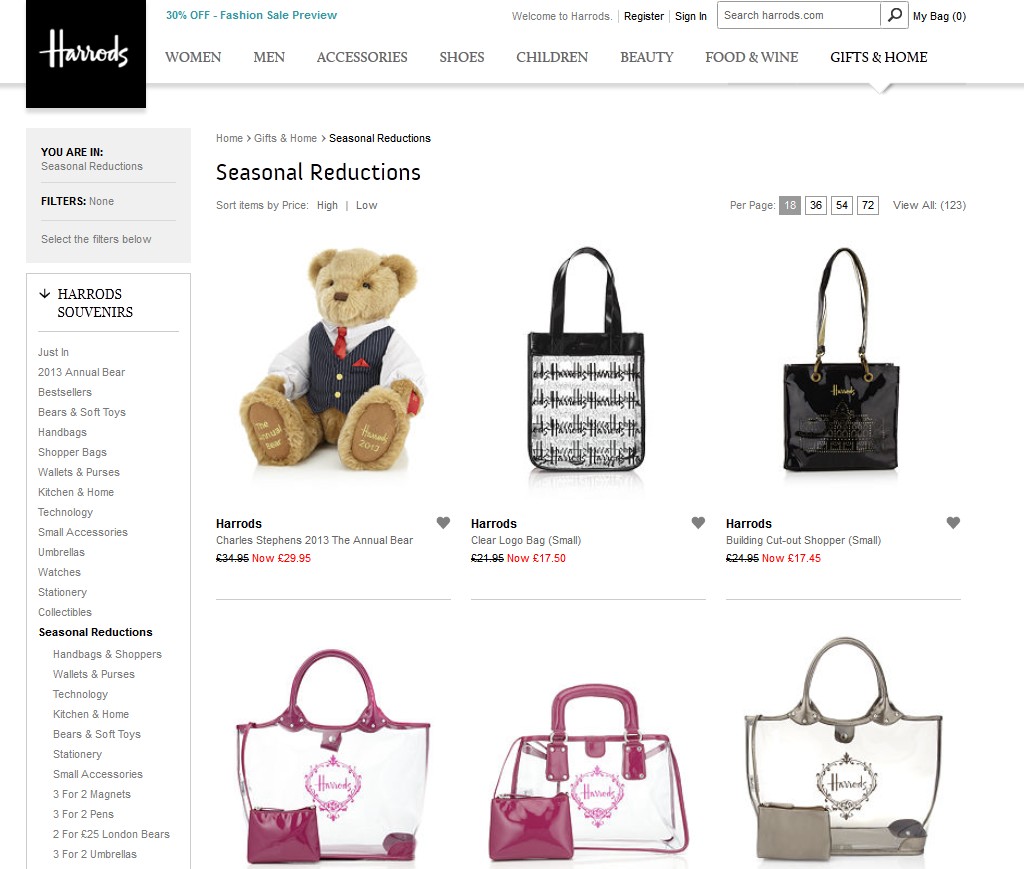Click View All (123) items
The image size is (1024, 869).
(929, 205)
